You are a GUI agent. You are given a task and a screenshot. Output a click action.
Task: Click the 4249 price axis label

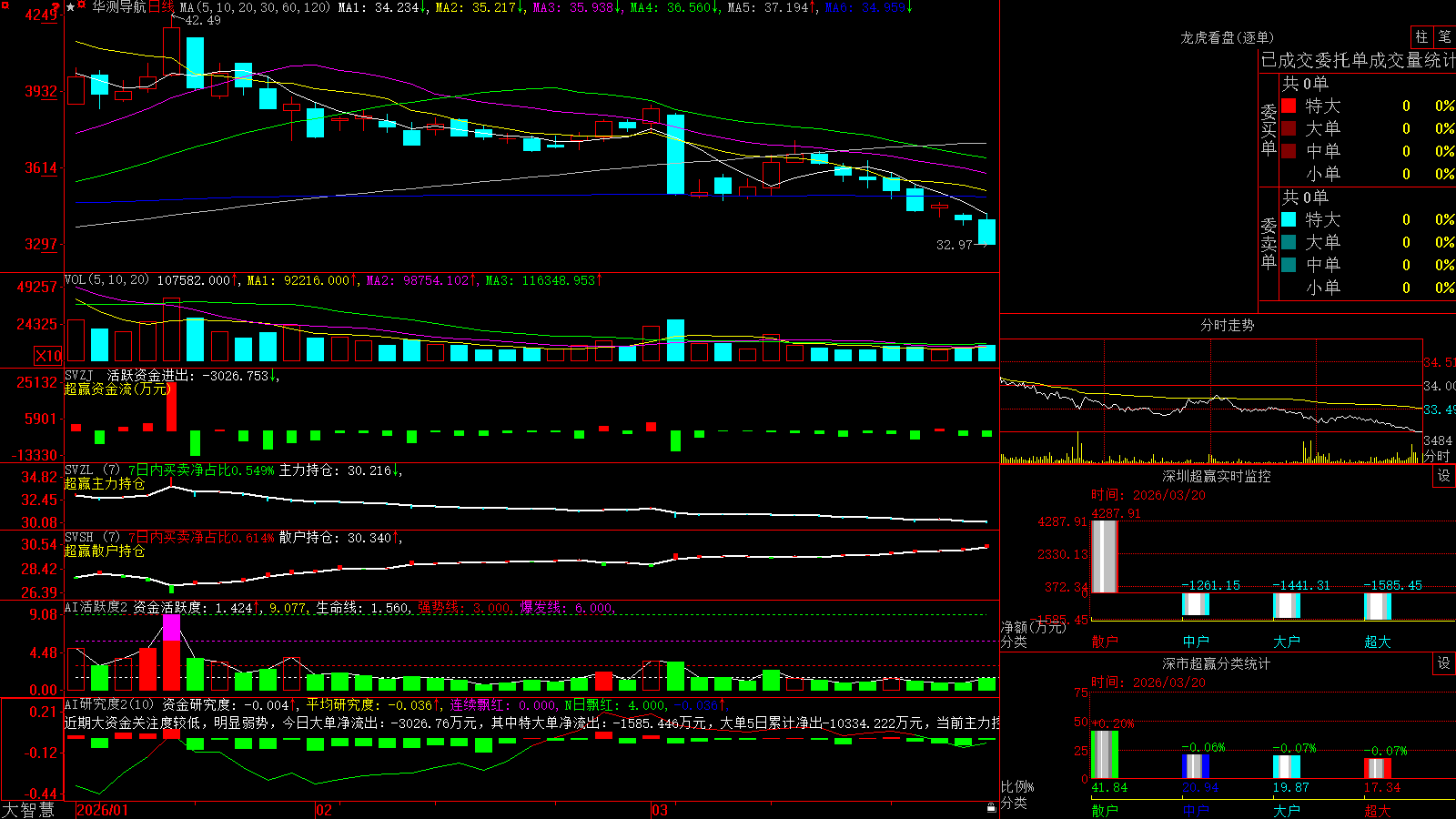[x=41, y=15]
